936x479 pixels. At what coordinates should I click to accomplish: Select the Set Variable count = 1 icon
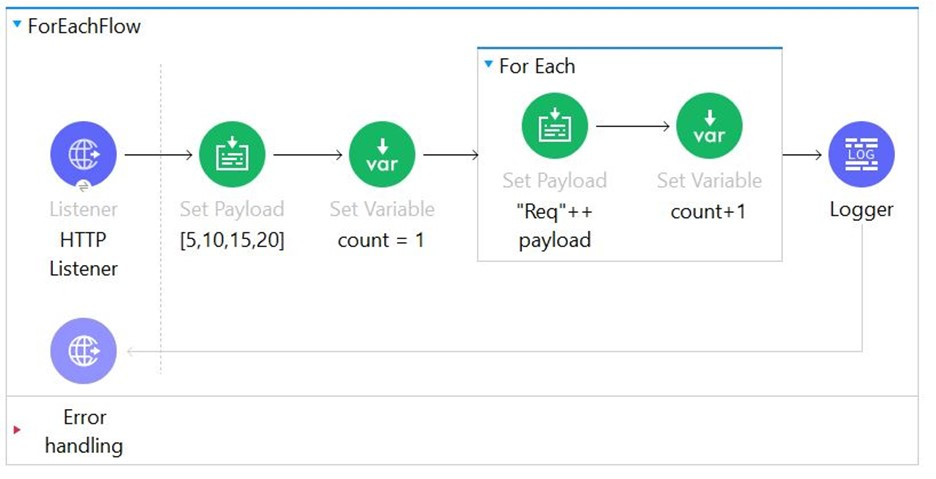(x=382, y=154)
